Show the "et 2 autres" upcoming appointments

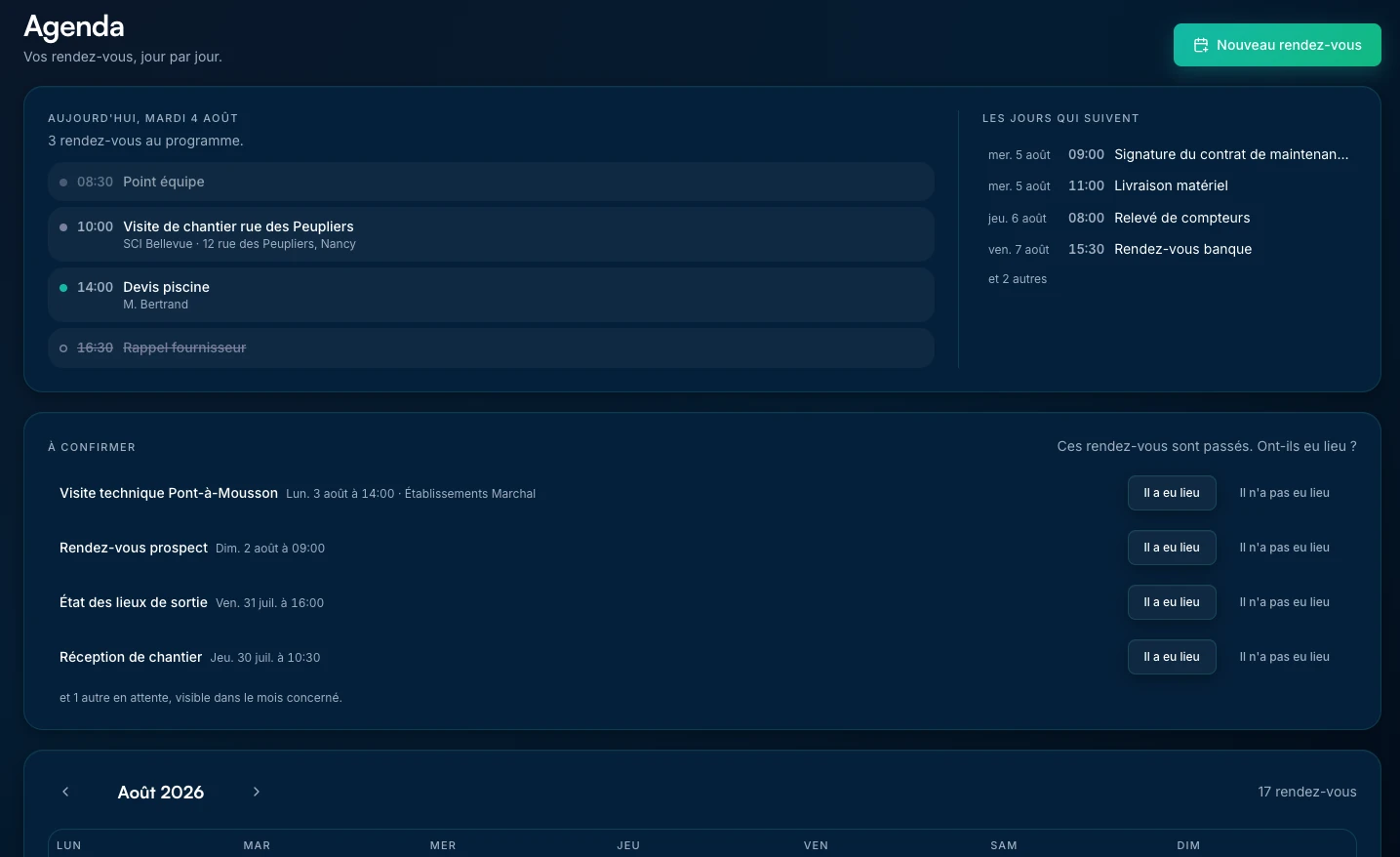(x=1018, y=279)
